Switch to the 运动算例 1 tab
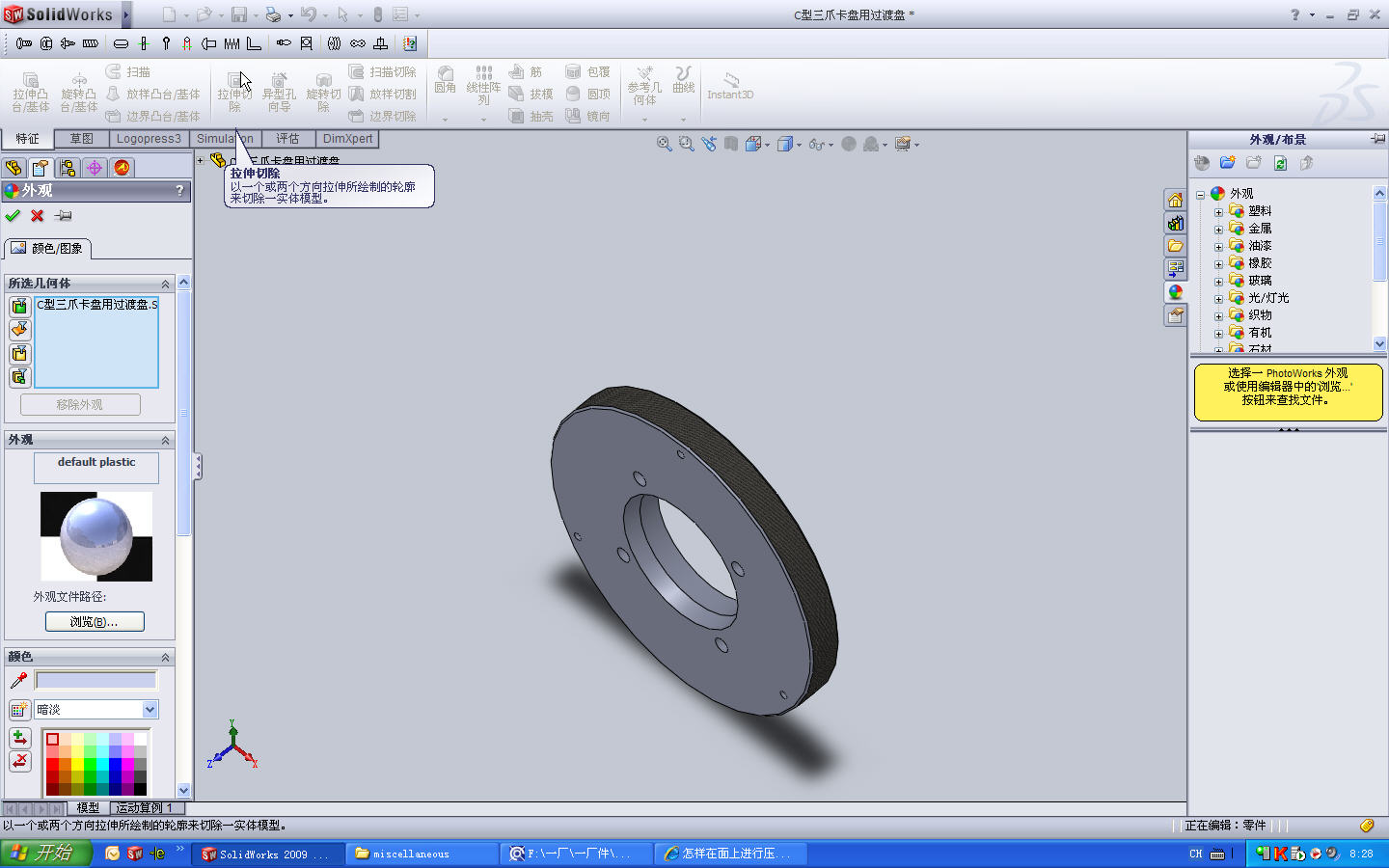 point(145,808)
